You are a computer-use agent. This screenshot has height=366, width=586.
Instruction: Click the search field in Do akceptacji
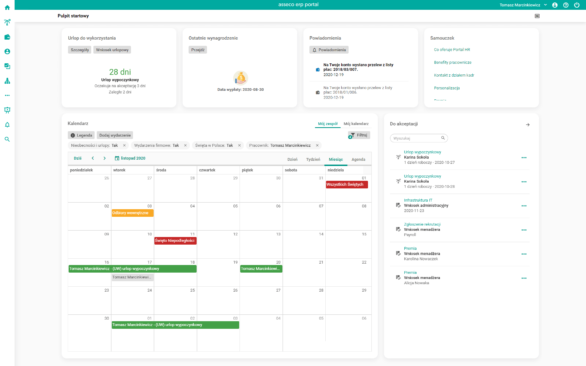tap(419, 138)
